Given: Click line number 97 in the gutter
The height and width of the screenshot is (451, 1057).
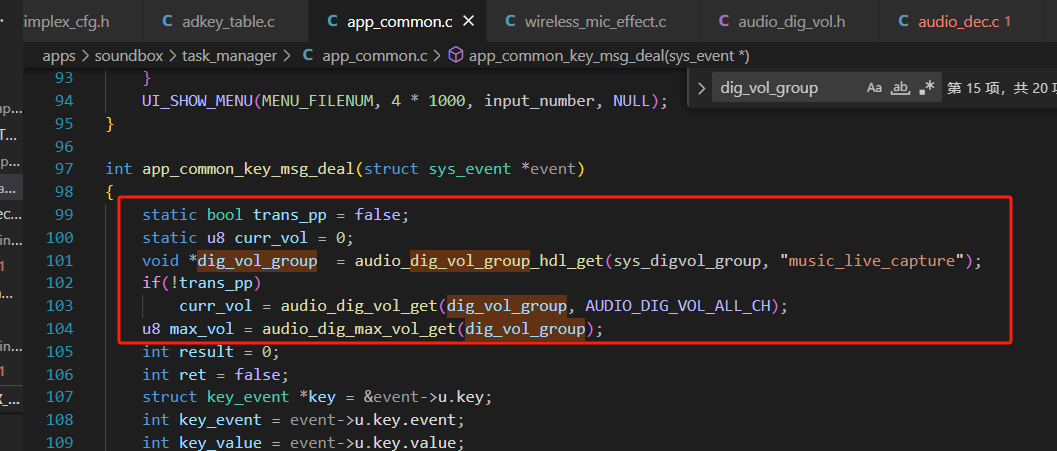Looking at the screenshot, I should [x=63, y=169].
